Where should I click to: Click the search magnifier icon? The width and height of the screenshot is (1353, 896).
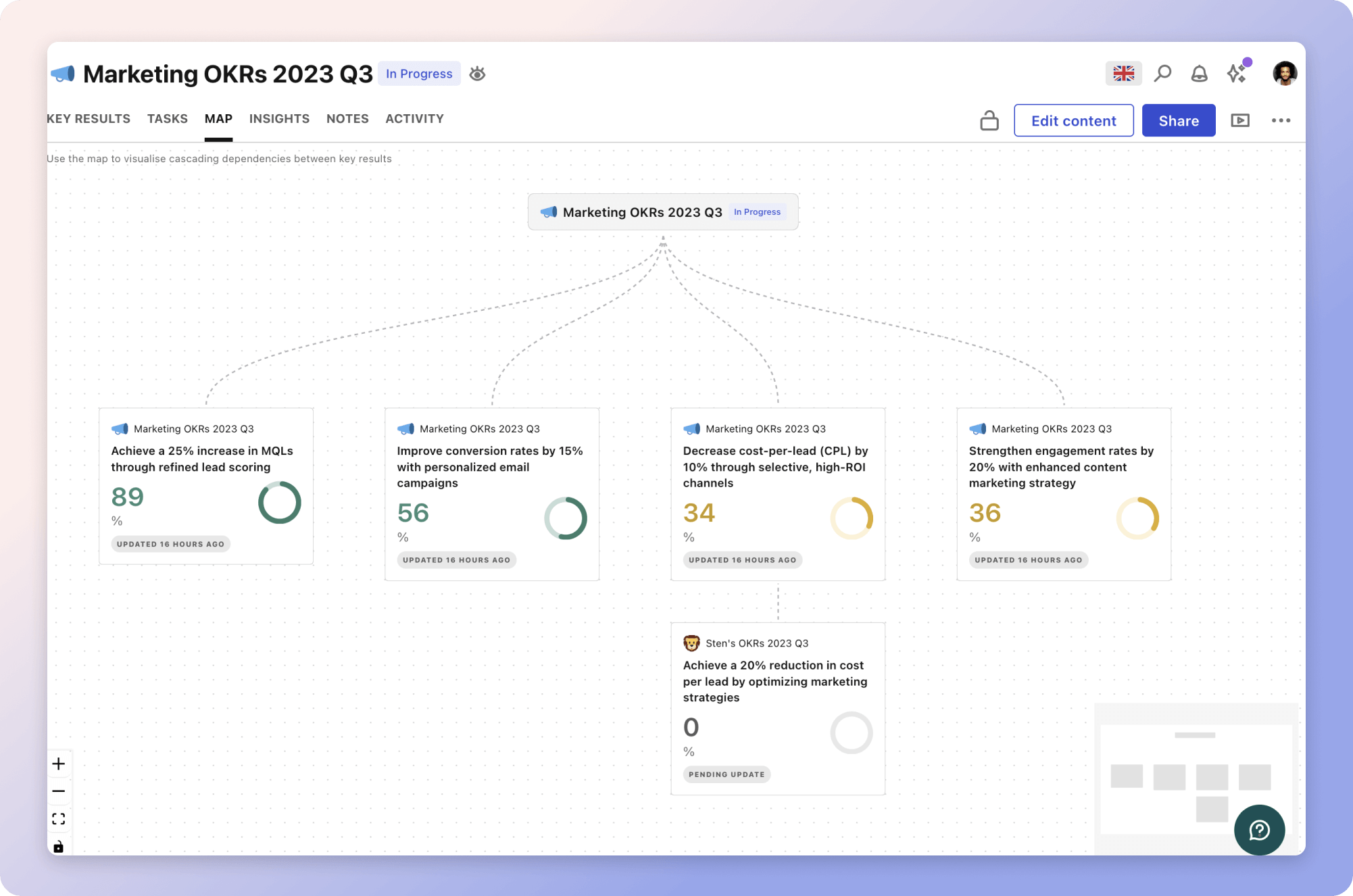[1162, 73]
